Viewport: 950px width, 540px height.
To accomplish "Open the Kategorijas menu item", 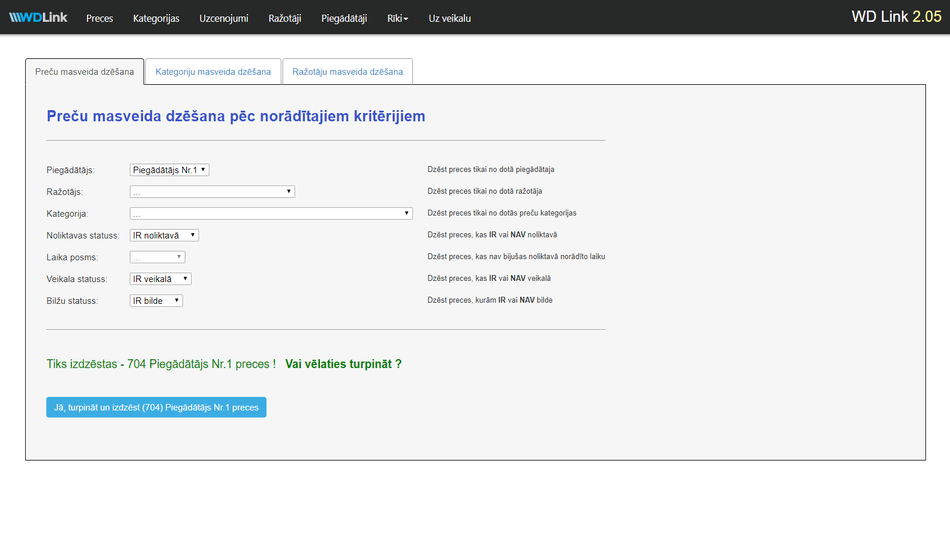I will click(x=156, y=18).
